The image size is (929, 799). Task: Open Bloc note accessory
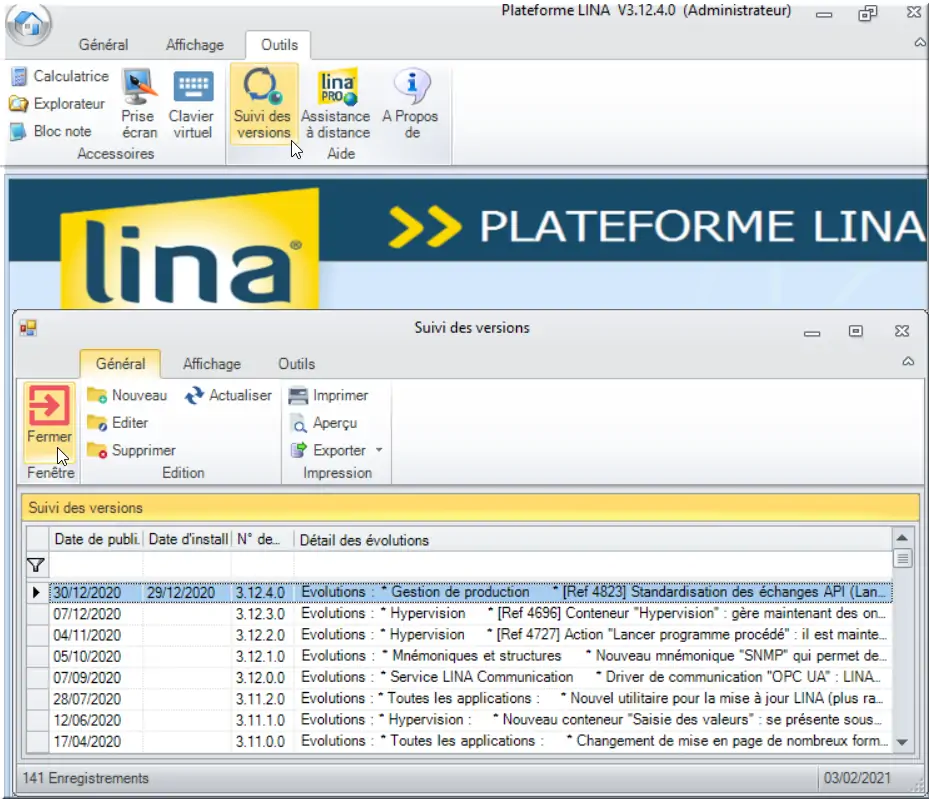[52, 131]
